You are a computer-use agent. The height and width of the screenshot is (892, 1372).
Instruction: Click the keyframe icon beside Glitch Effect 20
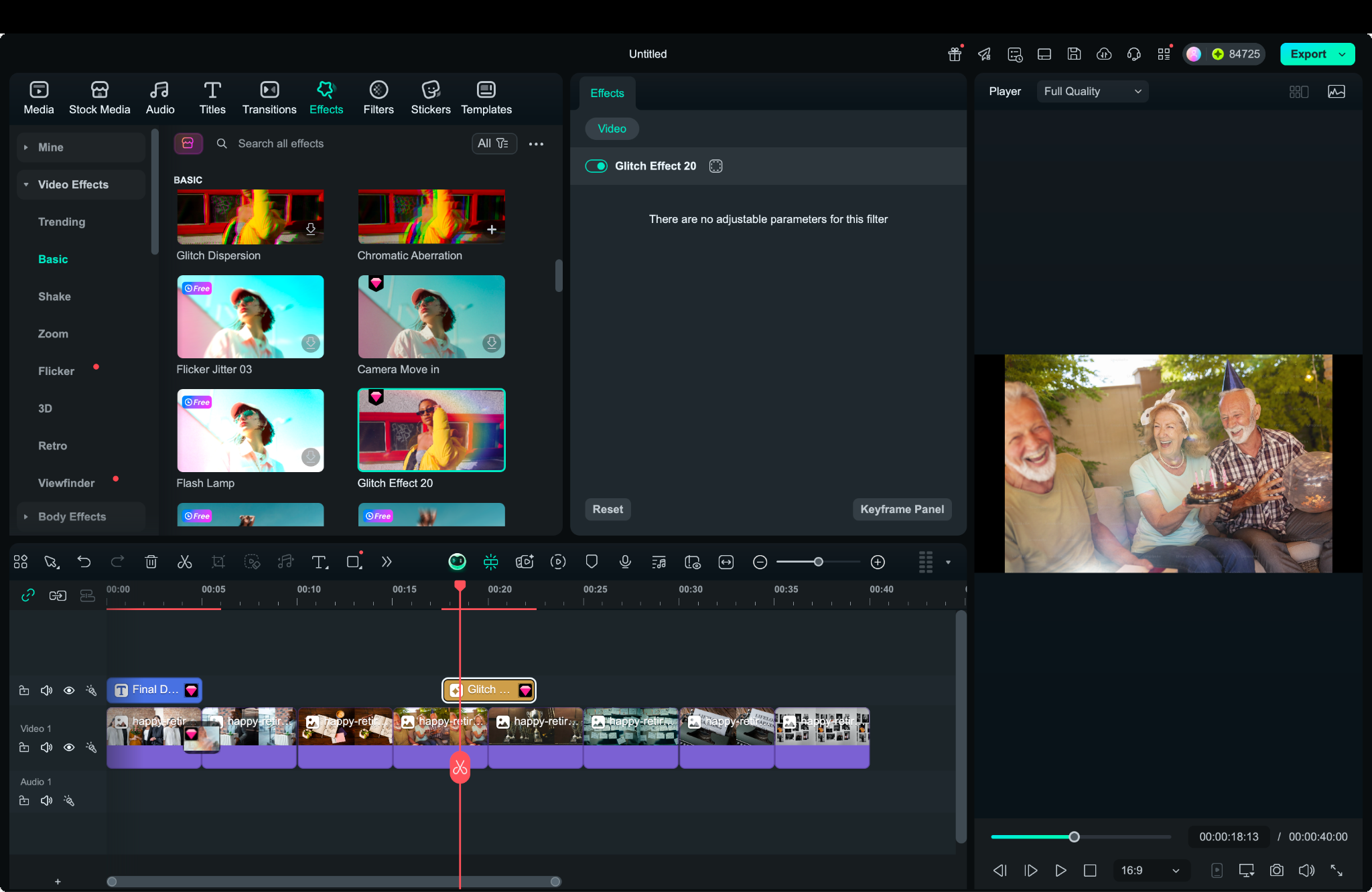[715, 166]
